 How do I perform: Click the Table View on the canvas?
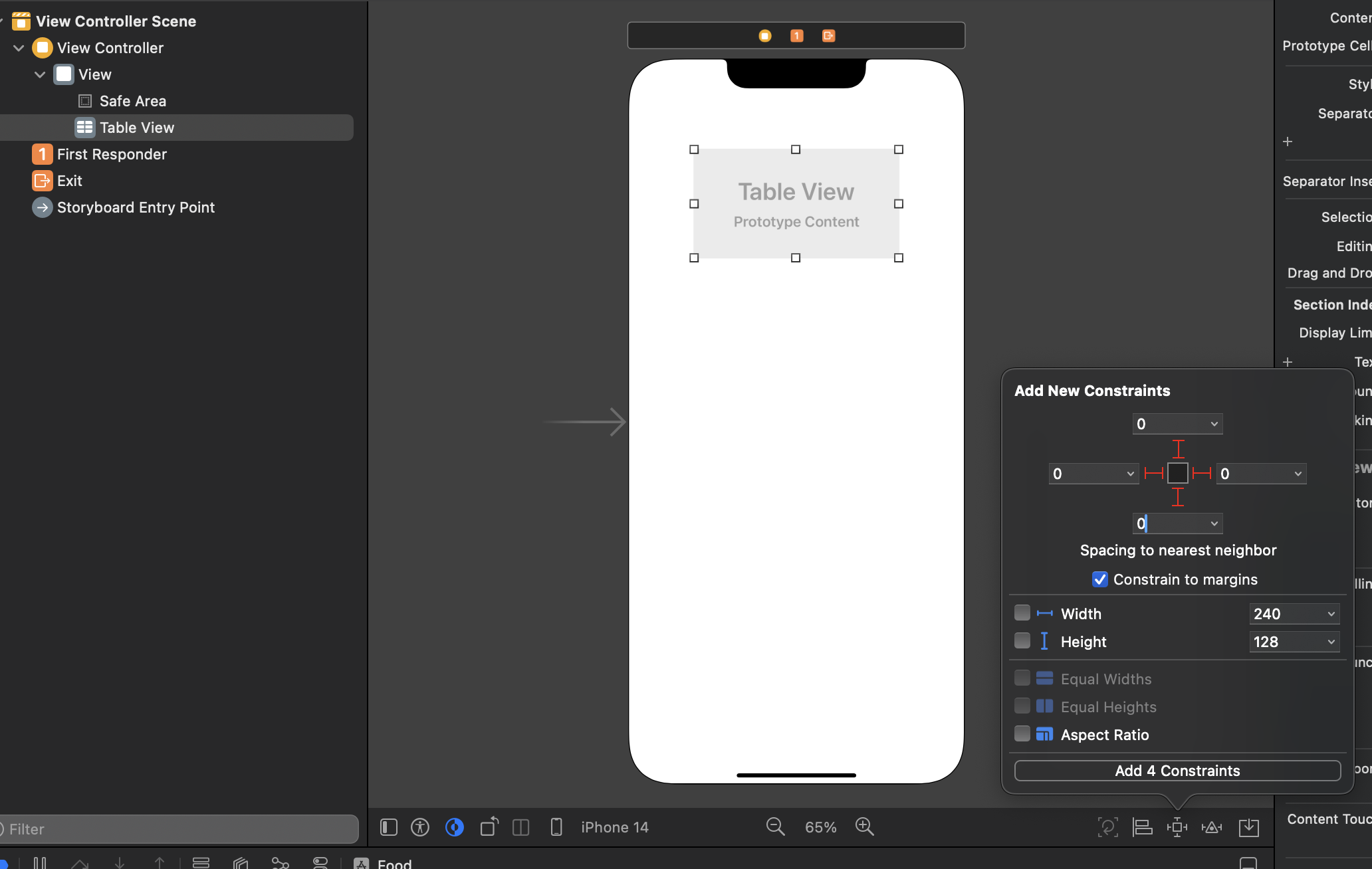point(796,203)
